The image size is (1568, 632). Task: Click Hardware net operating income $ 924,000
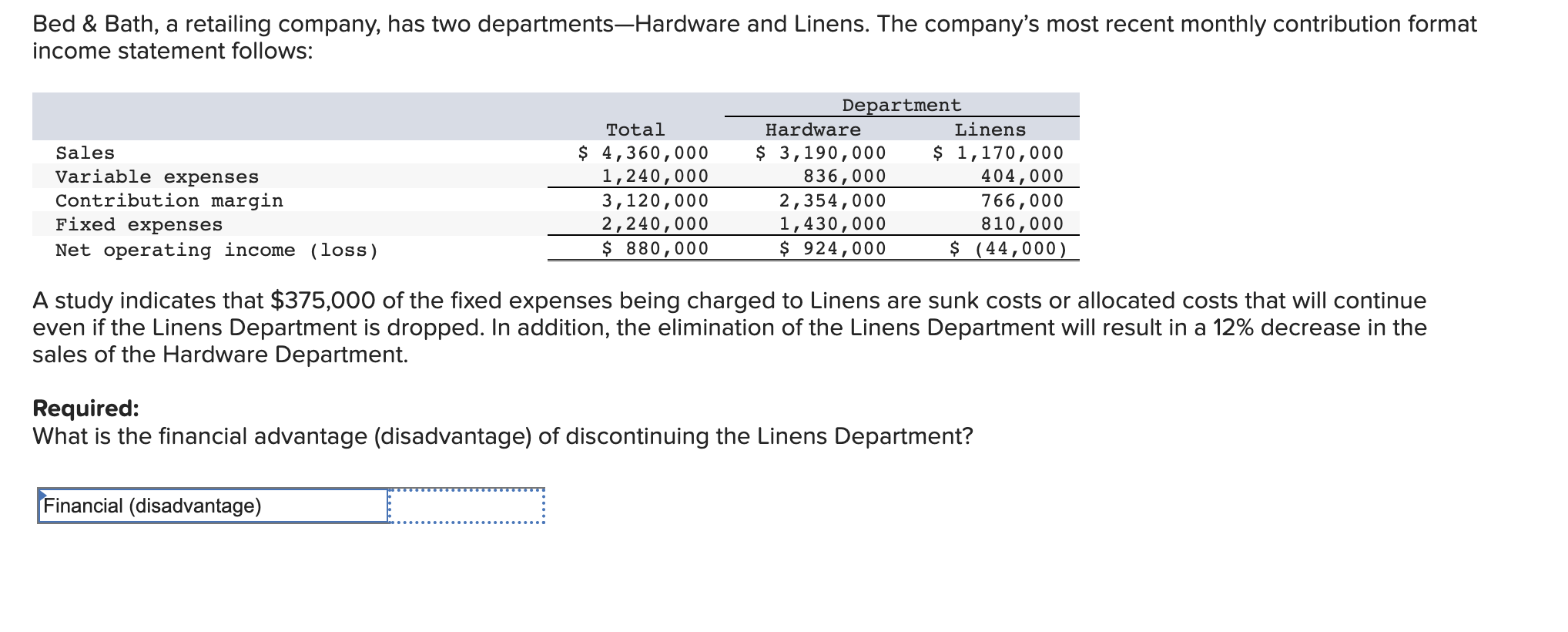(833, 248)
